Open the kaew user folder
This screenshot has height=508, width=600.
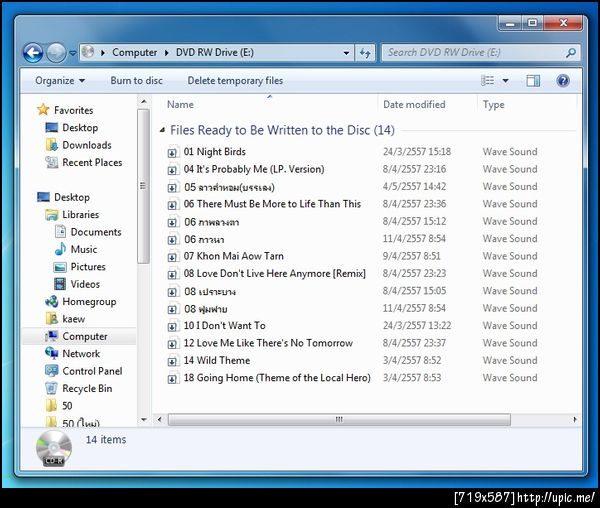click(x=73, y=319)
